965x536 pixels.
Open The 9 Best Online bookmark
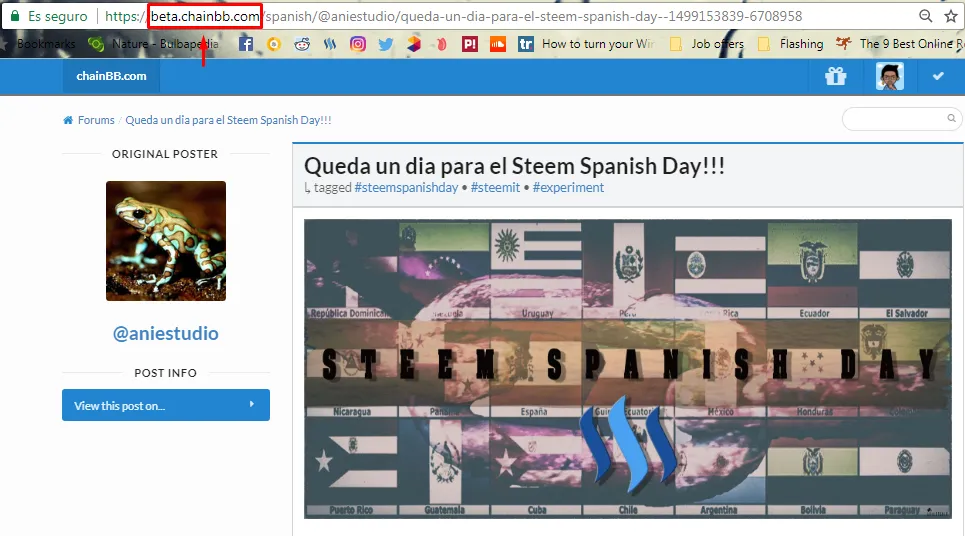[x=900, y=44]
